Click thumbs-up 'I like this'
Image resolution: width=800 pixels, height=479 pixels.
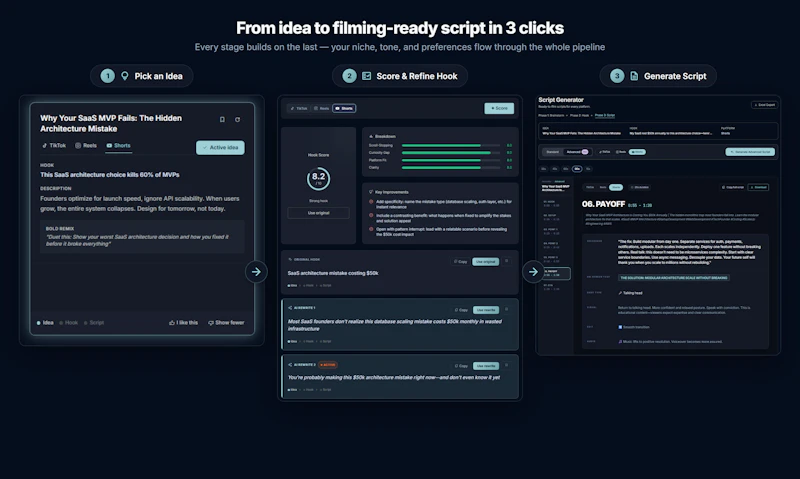pyautogui.click(x=184, y=322)
